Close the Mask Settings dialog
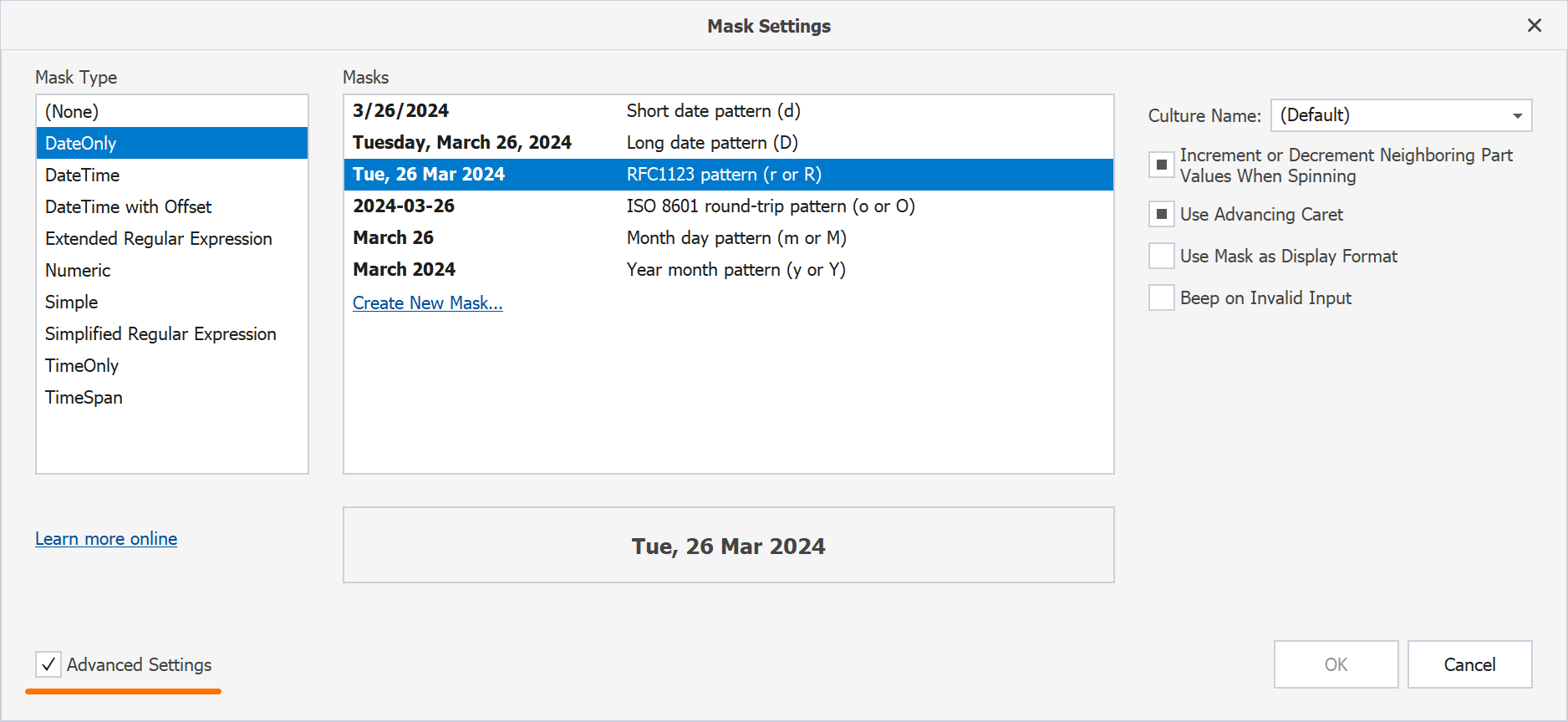The image size is (1568, 722). click(1534, 26)
